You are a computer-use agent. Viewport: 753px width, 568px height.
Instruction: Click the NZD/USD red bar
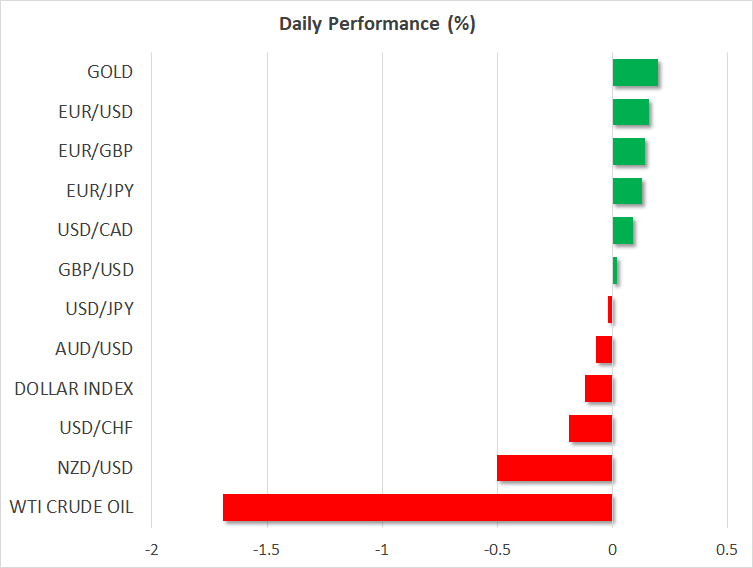coord(554,468)
